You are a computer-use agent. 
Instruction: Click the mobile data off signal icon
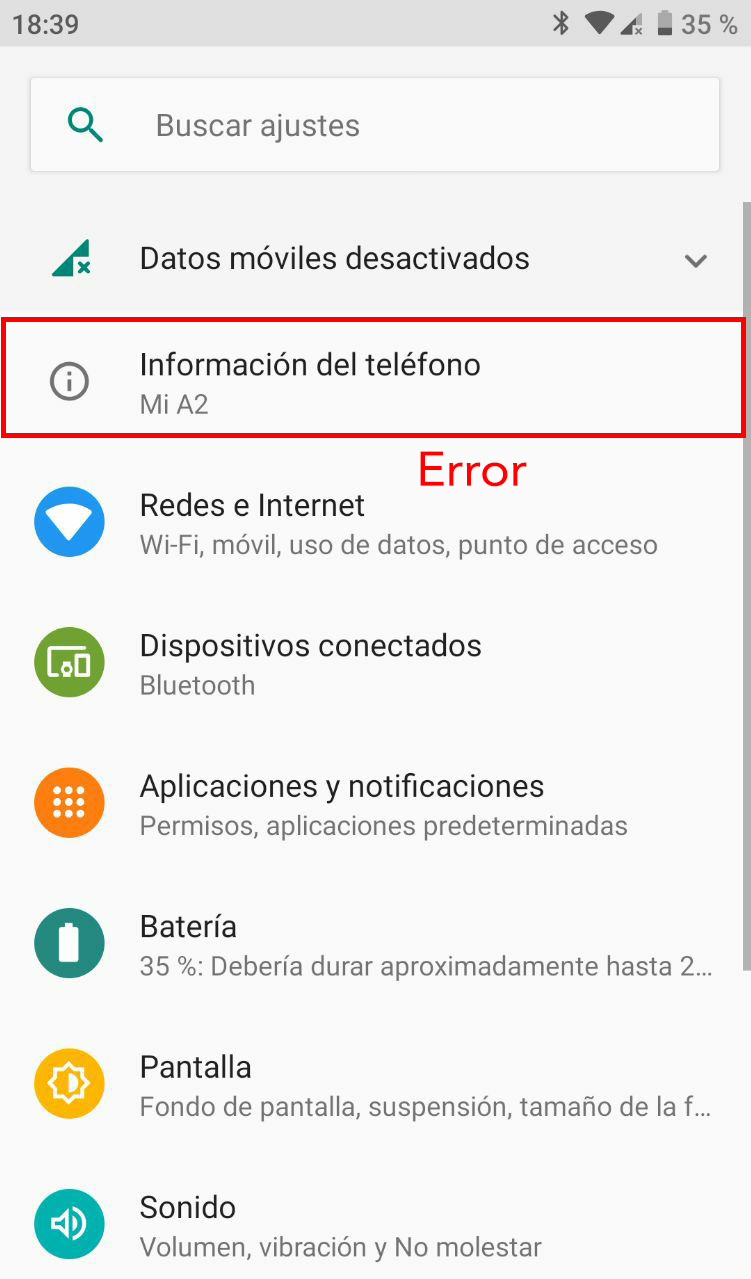[71, 258]
